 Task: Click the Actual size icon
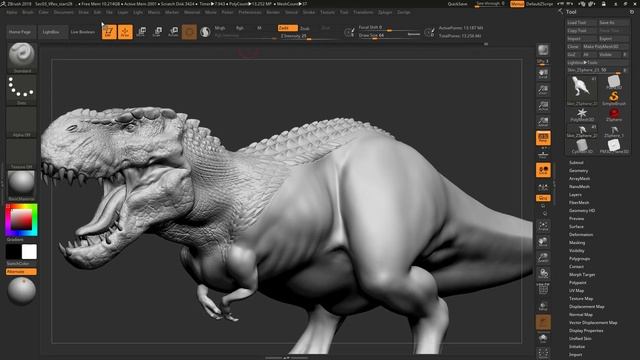[543, 106]
